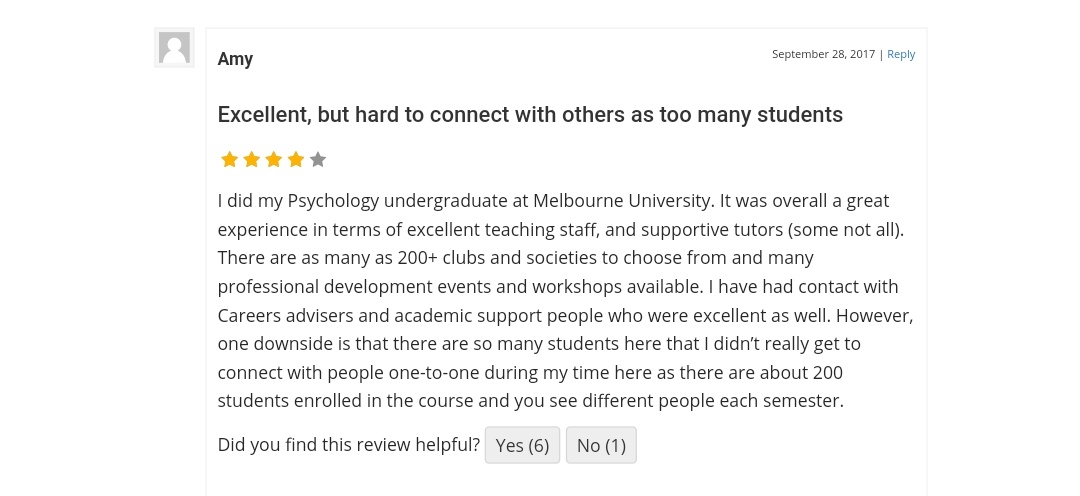Click the review title starting with Excellent
Screen dimensions: 1080x496
pyautogui.click(x=530, y=114)
